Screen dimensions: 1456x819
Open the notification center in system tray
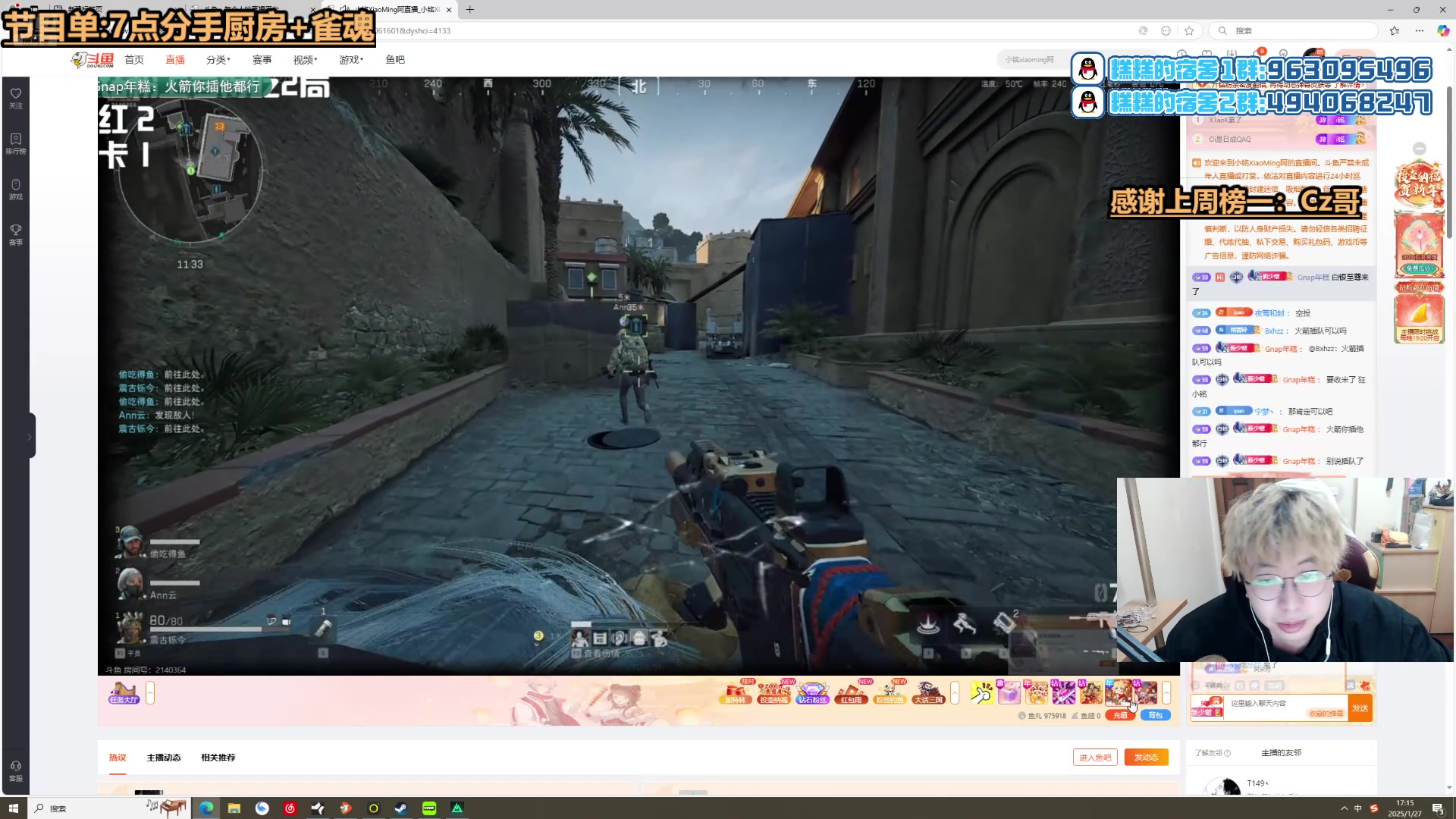[1438, 808]
